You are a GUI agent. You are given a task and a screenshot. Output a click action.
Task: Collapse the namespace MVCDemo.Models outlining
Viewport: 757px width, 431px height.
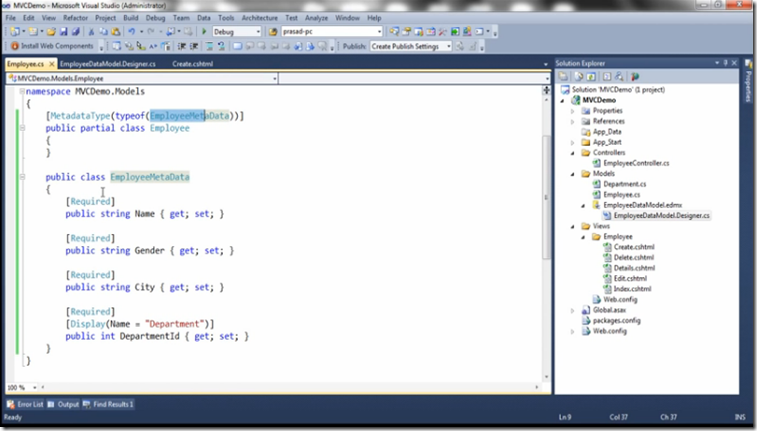(22, 91)
